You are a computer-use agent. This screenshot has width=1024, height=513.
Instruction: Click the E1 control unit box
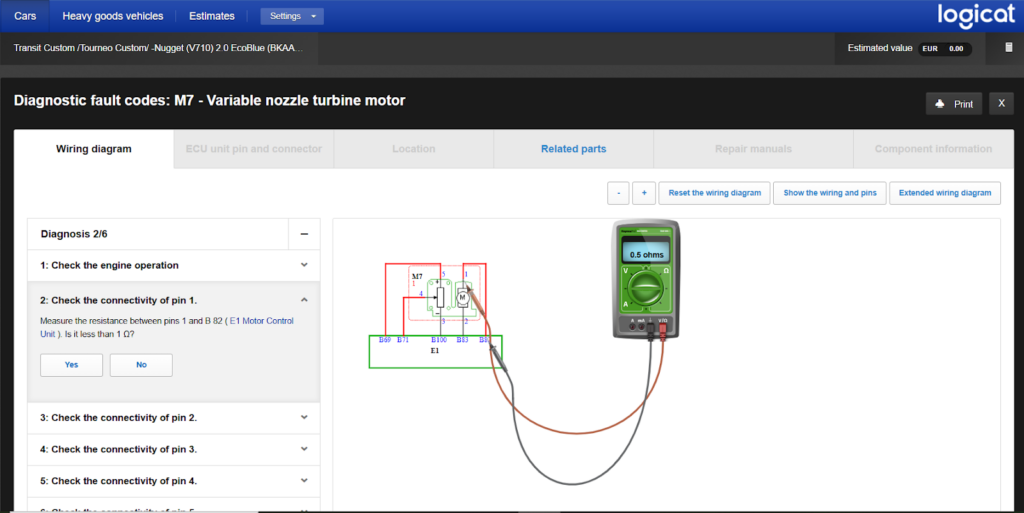pos(436,352)
